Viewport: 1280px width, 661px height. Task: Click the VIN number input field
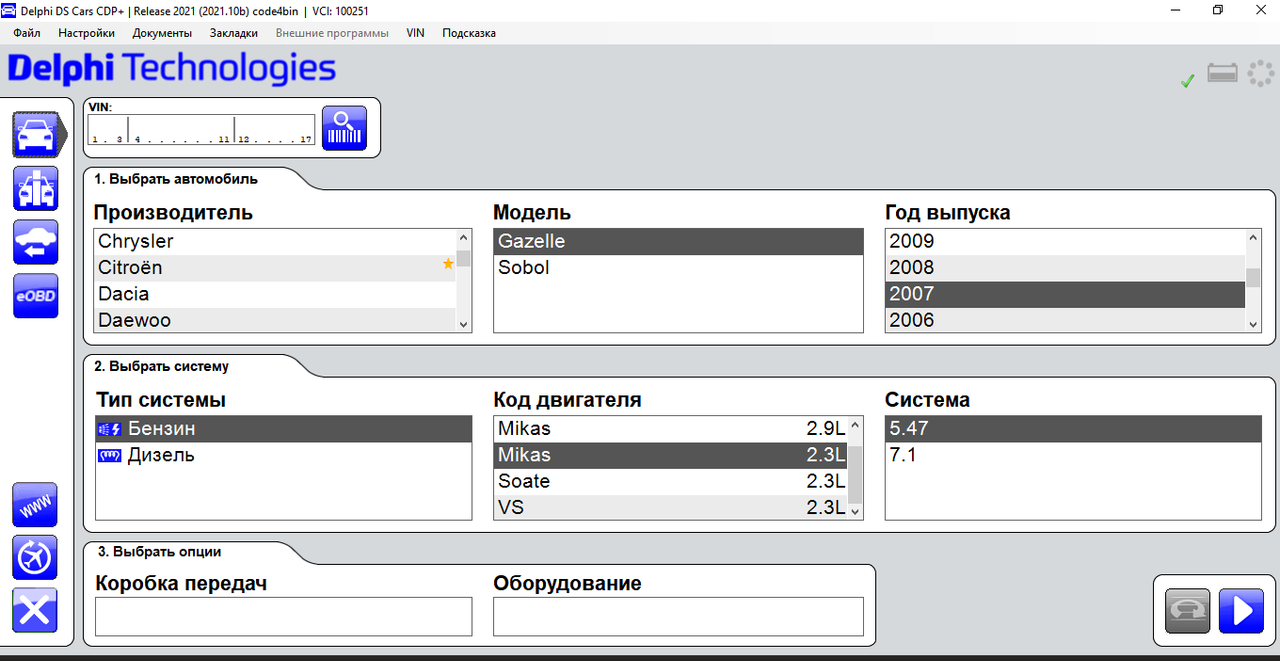click(201, 130)
